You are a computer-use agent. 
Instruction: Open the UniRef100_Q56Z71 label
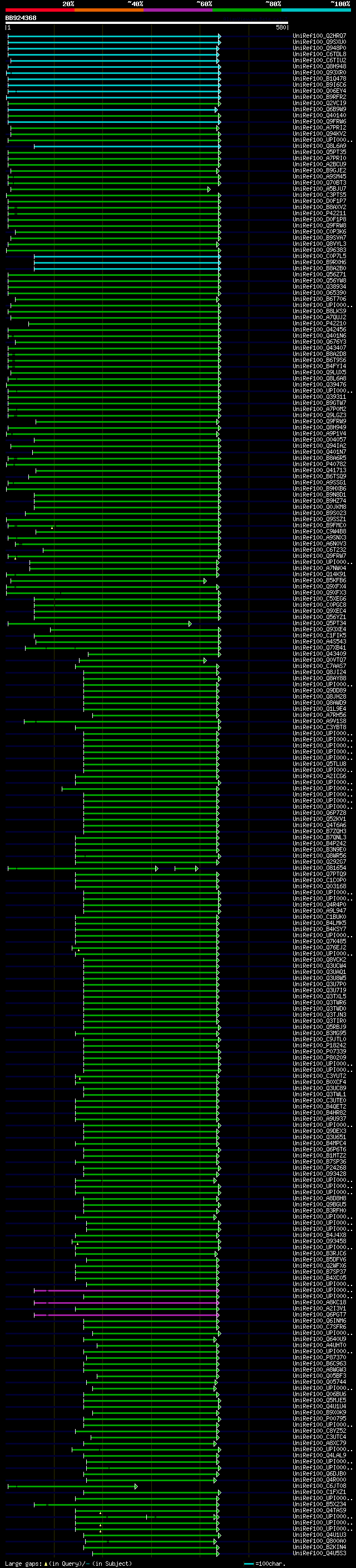click(319, 275)
